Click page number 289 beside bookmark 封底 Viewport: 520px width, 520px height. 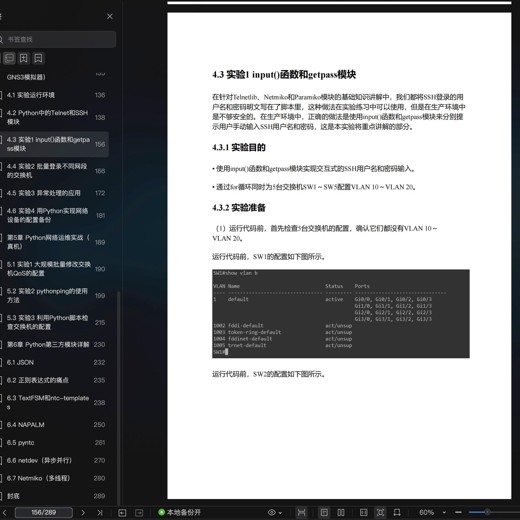click(99, 496)
